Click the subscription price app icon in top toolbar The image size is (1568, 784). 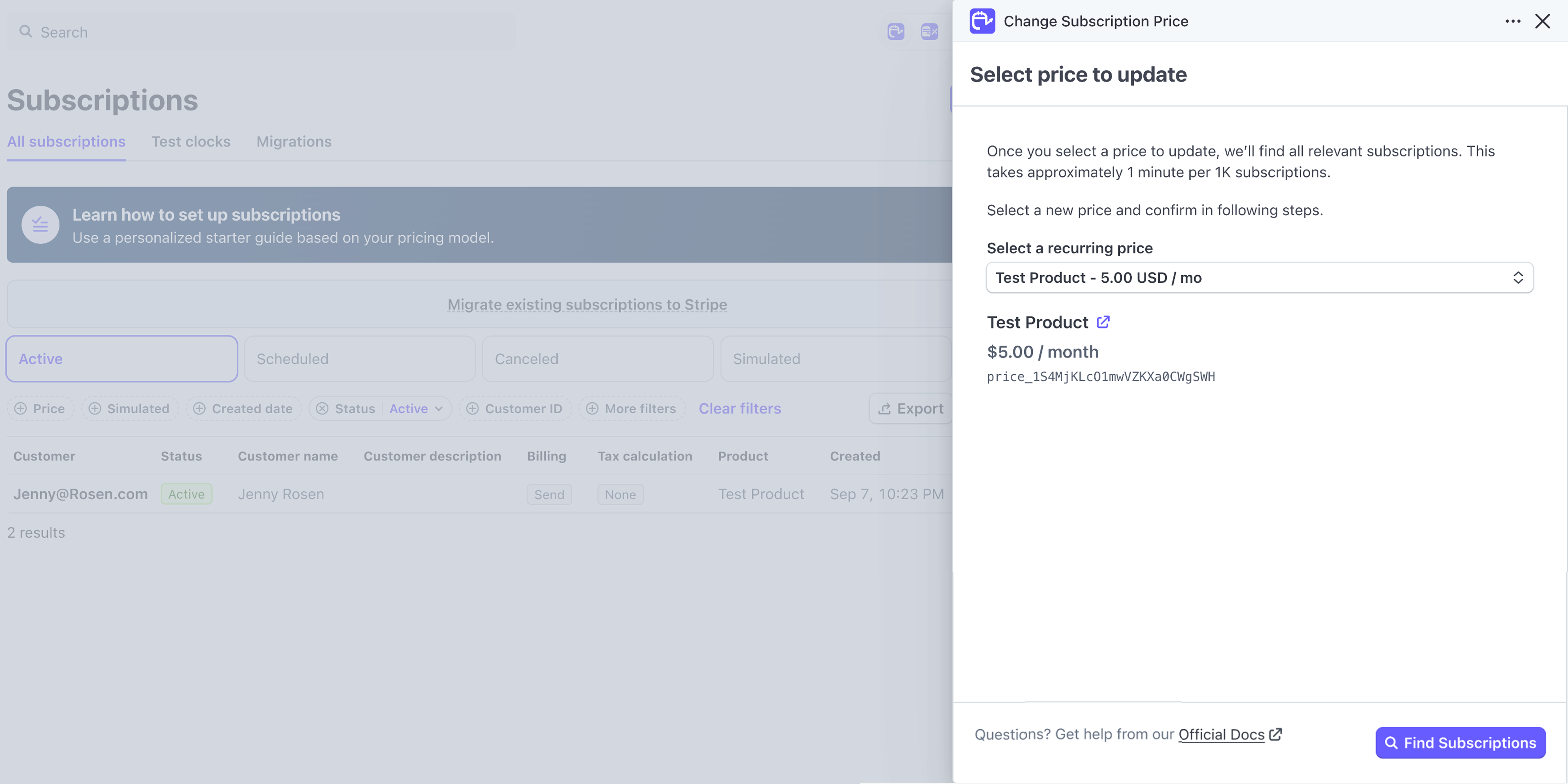pos(895,32)
